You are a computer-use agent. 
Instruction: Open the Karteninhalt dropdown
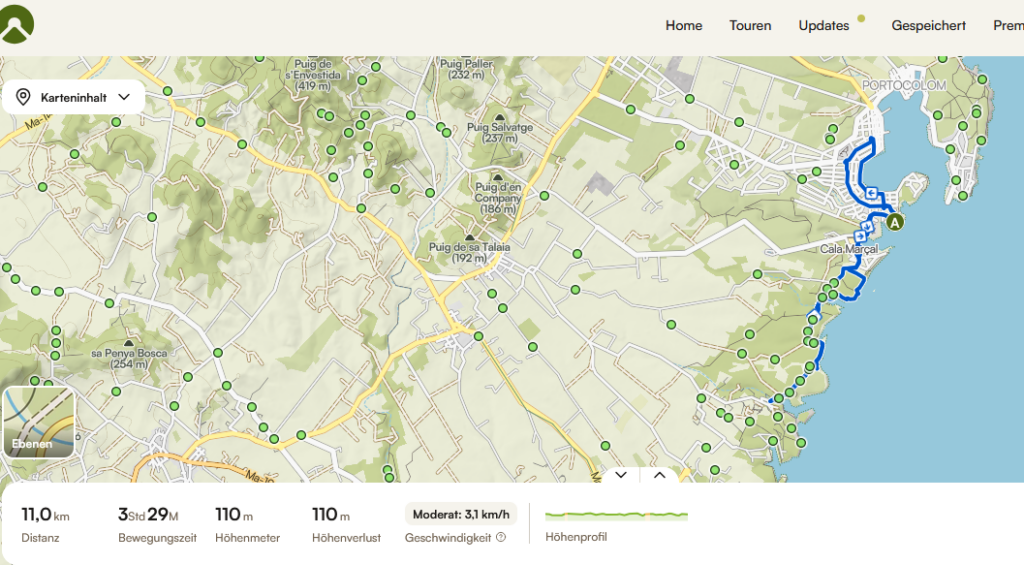coord(75,97)
